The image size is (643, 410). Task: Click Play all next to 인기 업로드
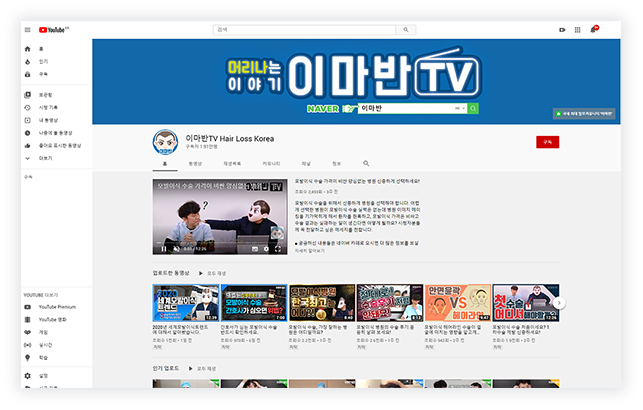[203, 369]
